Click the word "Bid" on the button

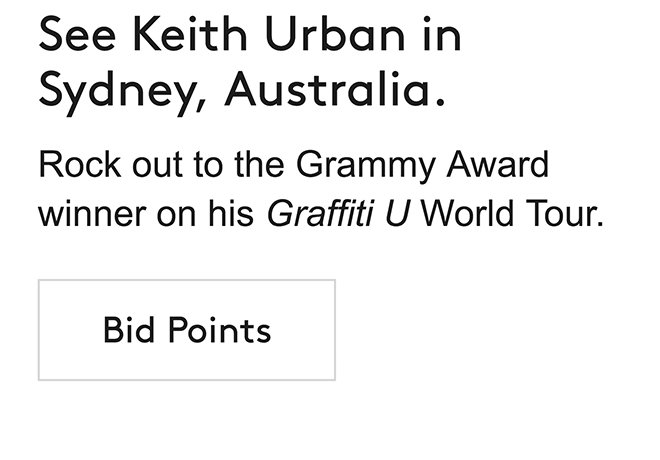click(x=126, y=330)
